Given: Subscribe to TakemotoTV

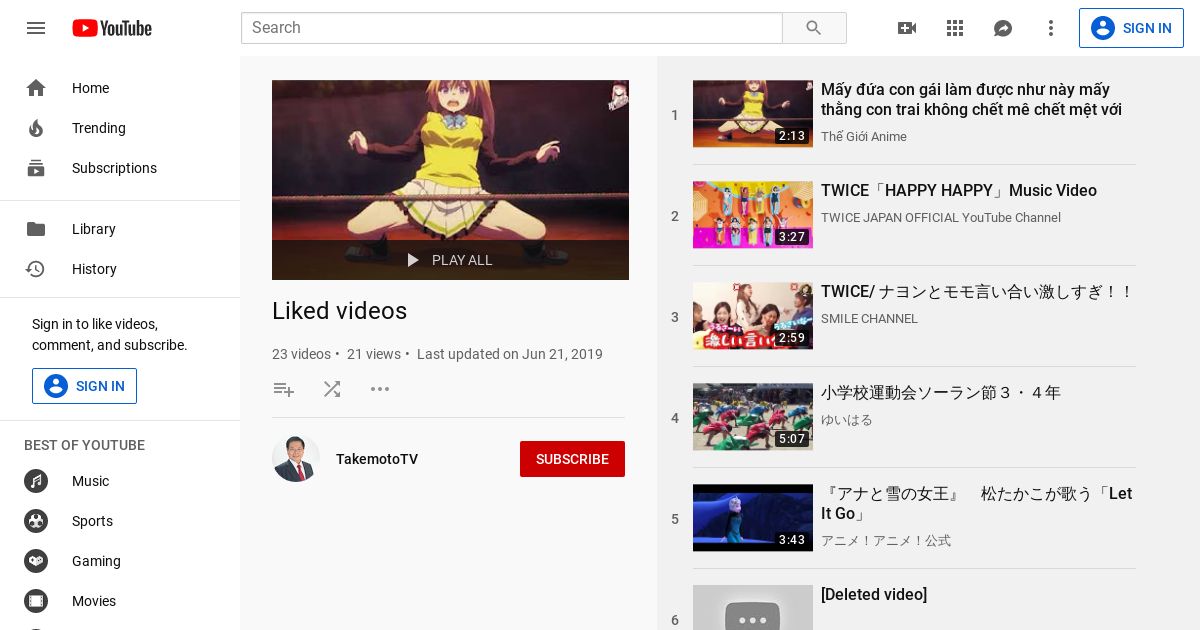Looking at the screenshot, I should click(x=572, y=459).
